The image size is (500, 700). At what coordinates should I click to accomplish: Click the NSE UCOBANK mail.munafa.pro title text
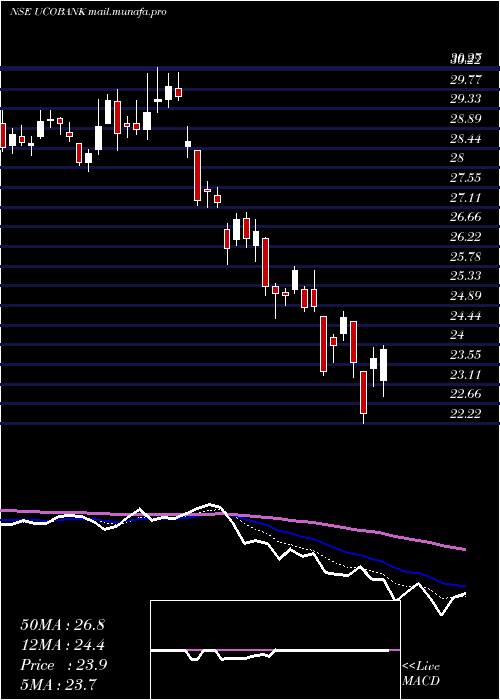[88, 12]
